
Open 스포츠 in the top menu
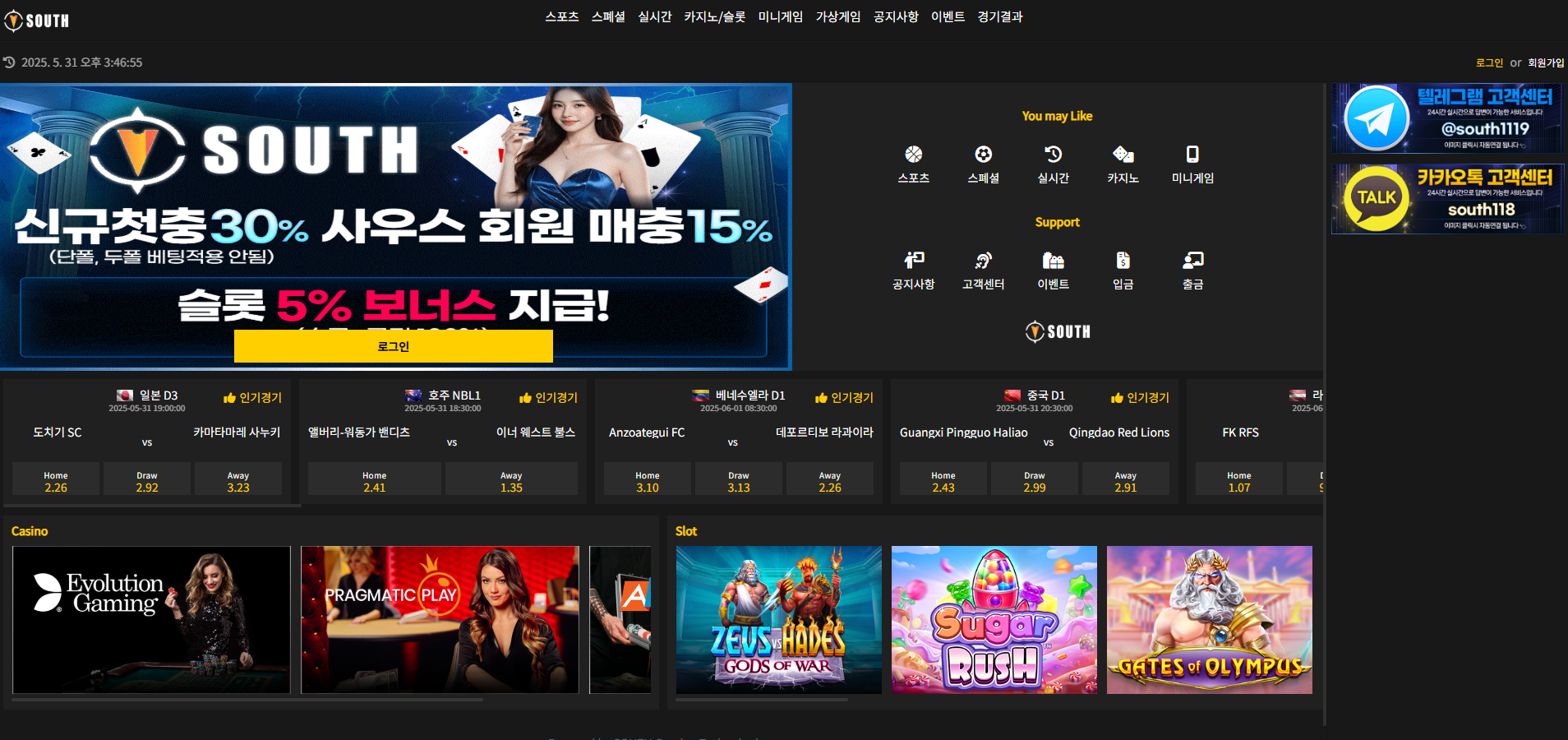click(562, 16)
